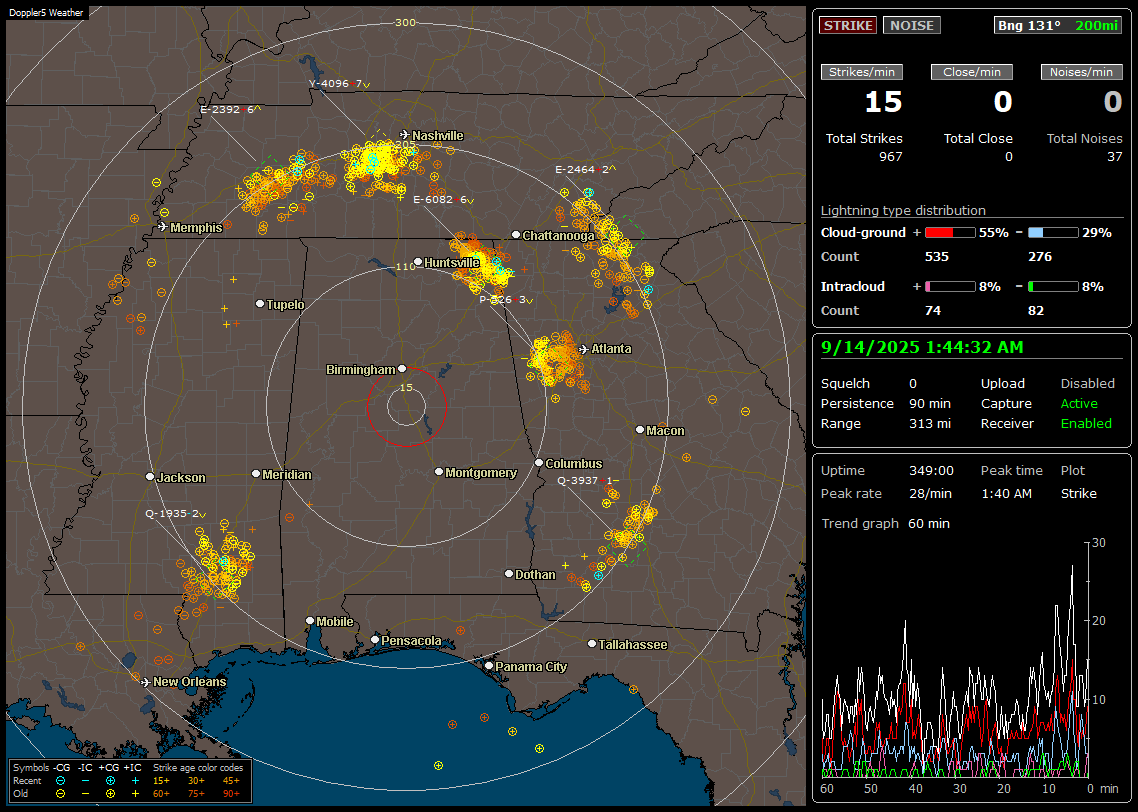1138x812 pixels.
Task: Click the negative intracloud green bar
Action: (x=1053, y=287)
